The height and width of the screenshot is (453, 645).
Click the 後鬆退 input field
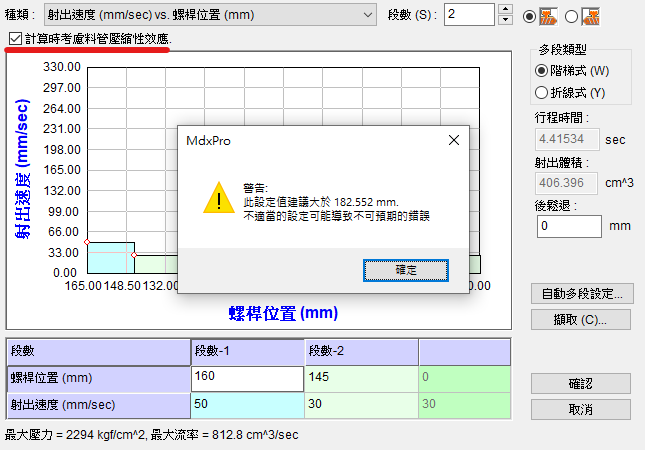pos(569,226)
